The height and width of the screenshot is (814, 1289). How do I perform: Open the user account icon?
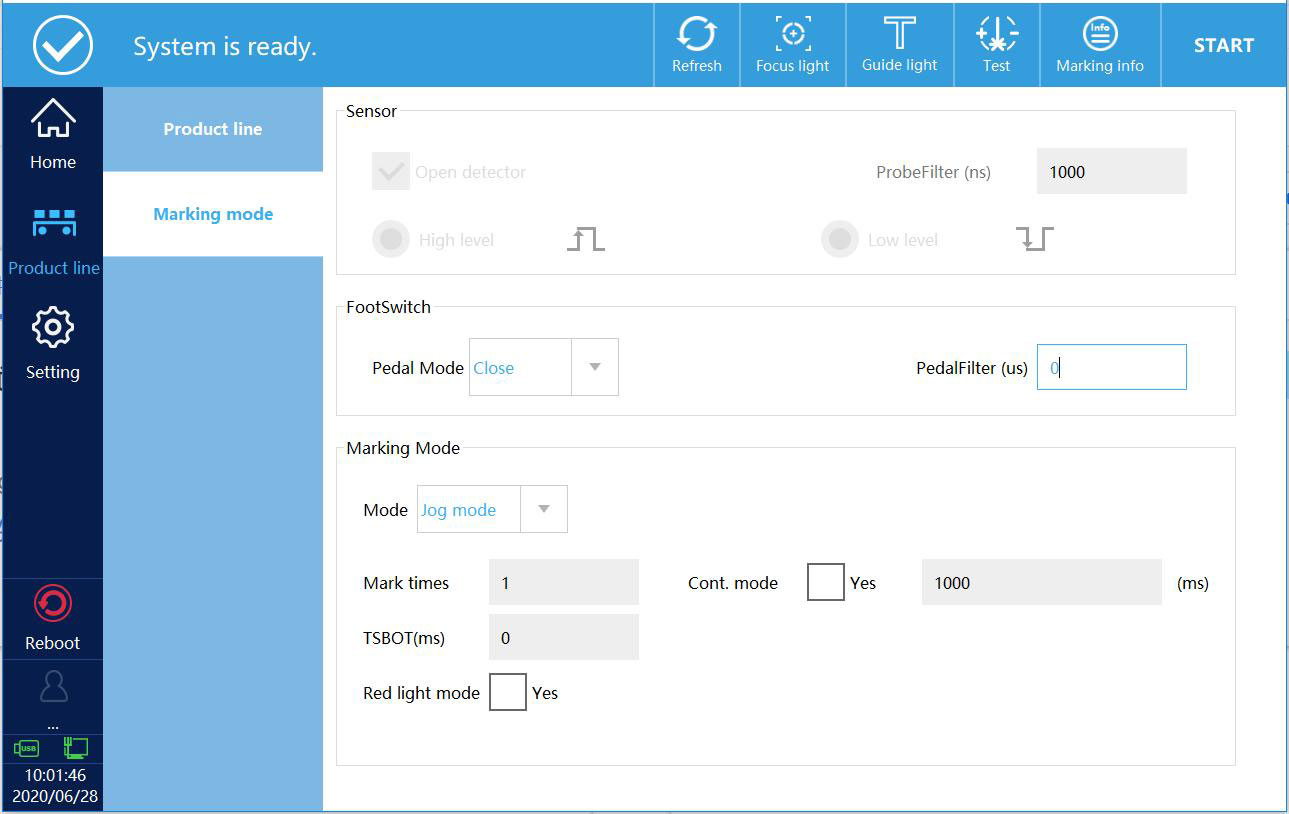(53, 687)
